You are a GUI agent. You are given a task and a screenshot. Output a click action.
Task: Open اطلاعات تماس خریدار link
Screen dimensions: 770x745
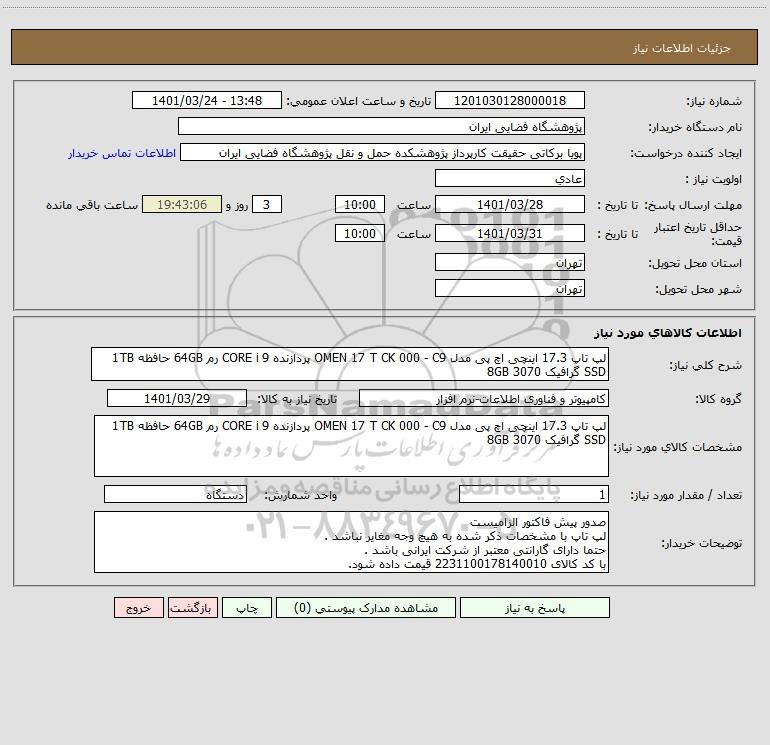[122, 153]
